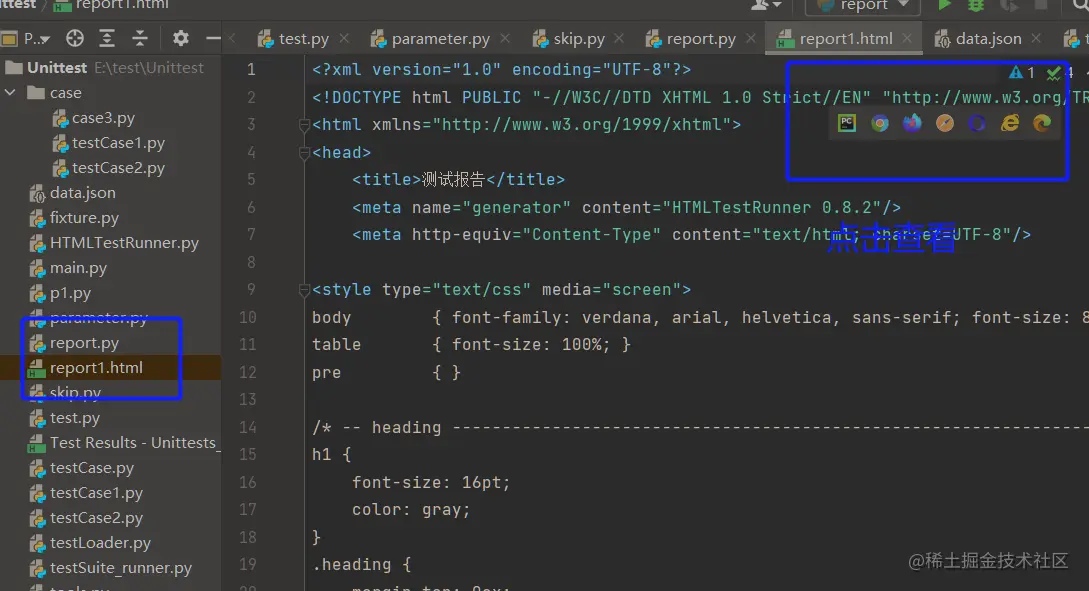Viewport: 1089px width, 591px height.
Task: Open report1.html in Safari browser
Action: 945,124
